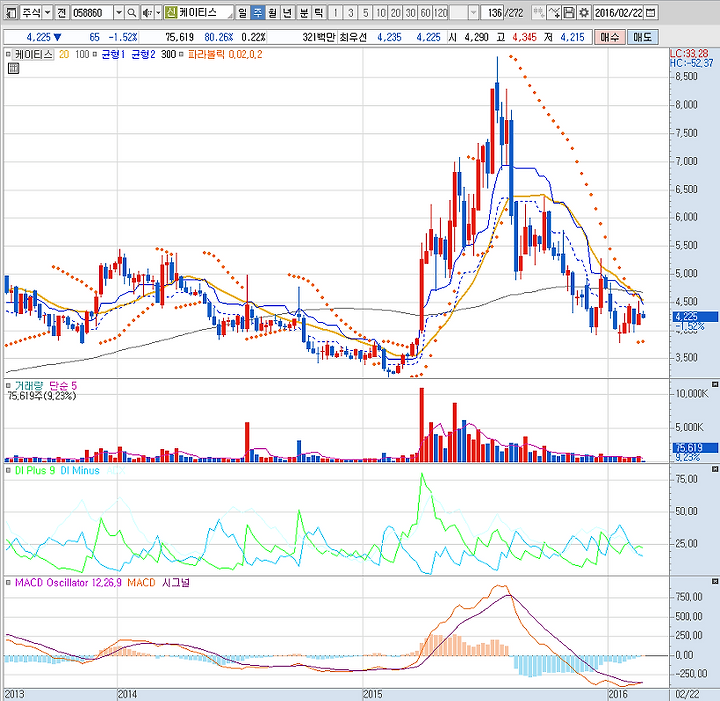Click the MACD panel corner icon
This screenshot has height=701, width=720.
click(x=714, y=581)
